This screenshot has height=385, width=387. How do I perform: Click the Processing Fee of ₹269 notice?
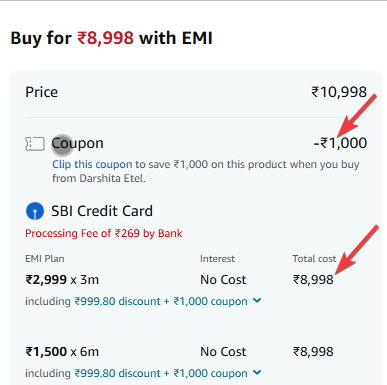click(x=104, y=233)
